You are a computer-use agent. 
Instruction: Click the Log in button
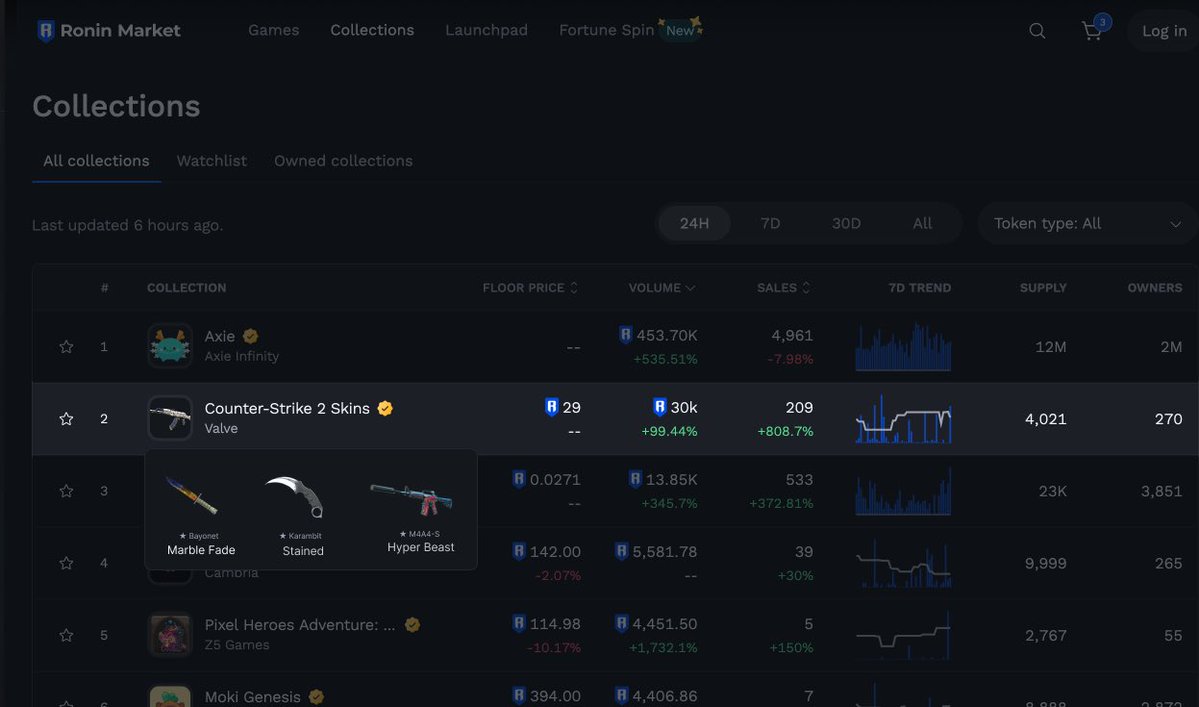click(1164, 31)
